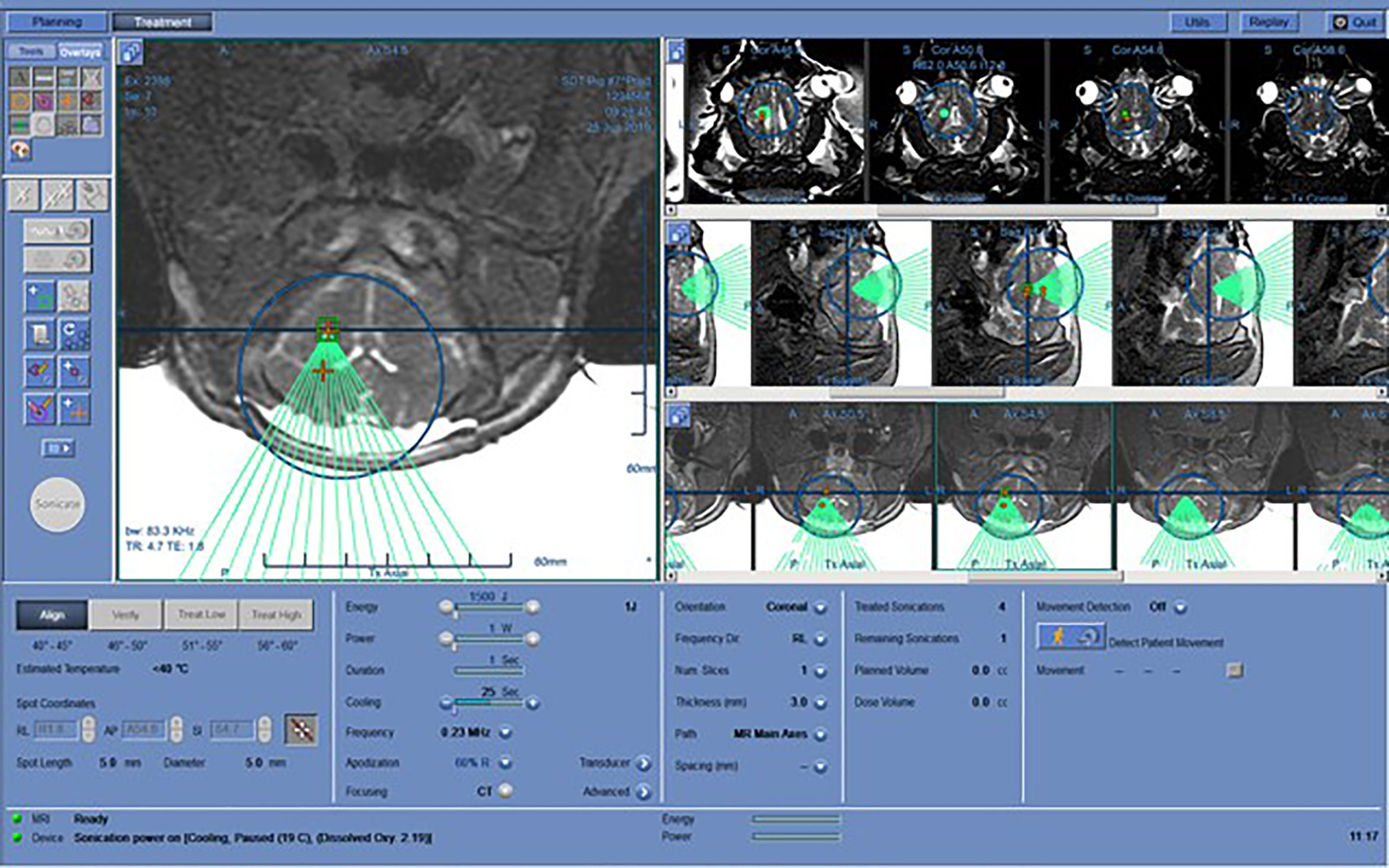
Task: Click the RL spot coordinate field
Action: [56, 730]
